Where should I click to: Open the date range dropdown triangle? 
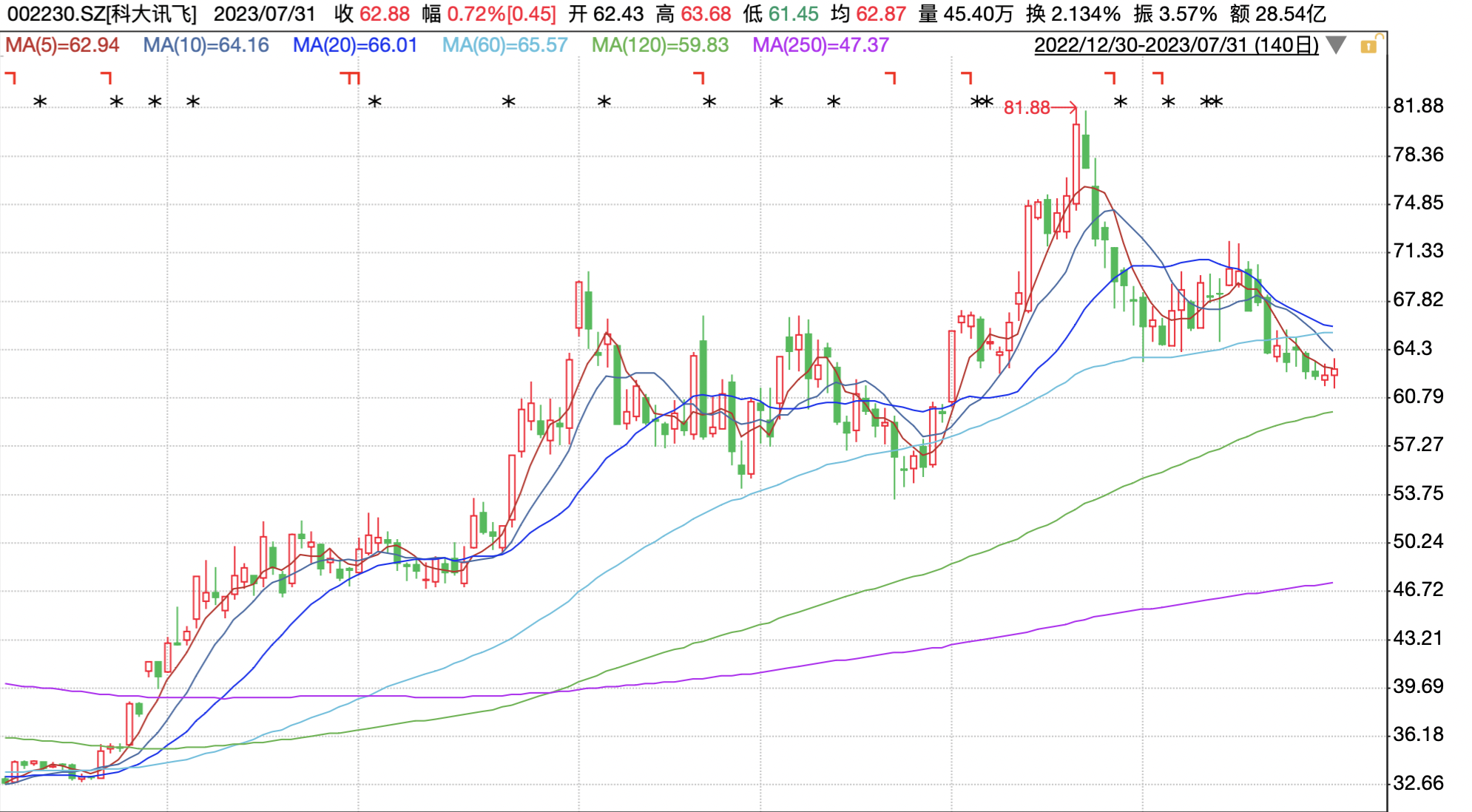[x=1336, y=46]
